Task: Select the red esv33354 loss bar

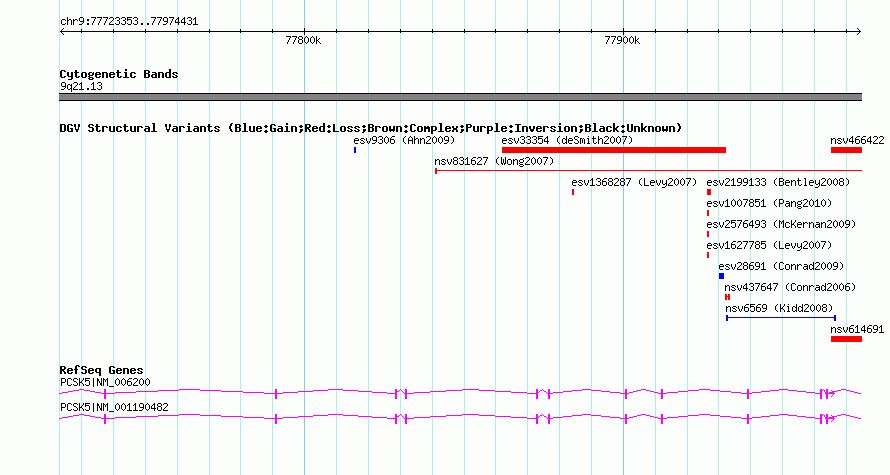Action: [x=614, y=150]
